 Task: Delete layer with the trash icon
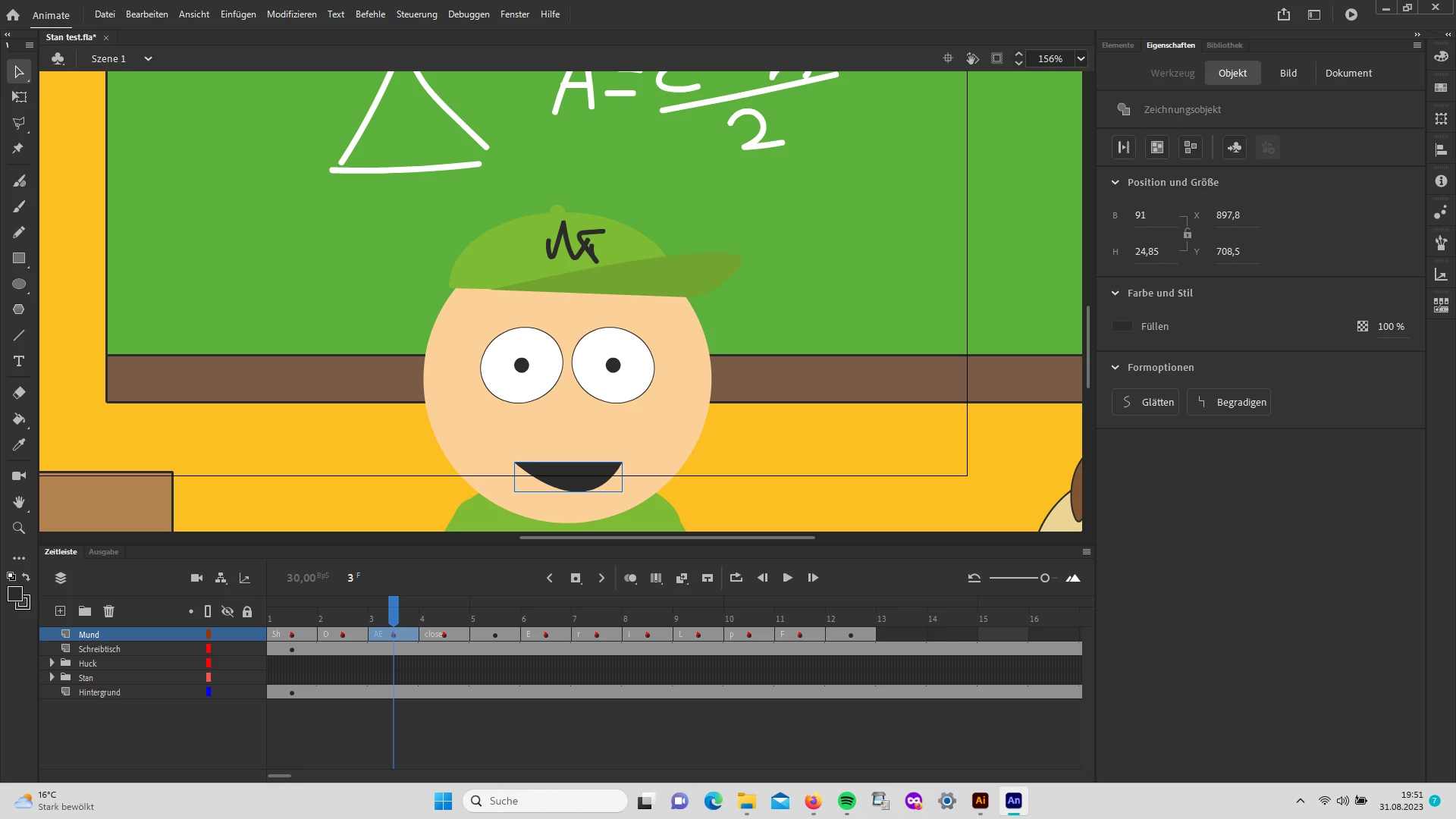(x=108, y=611)
